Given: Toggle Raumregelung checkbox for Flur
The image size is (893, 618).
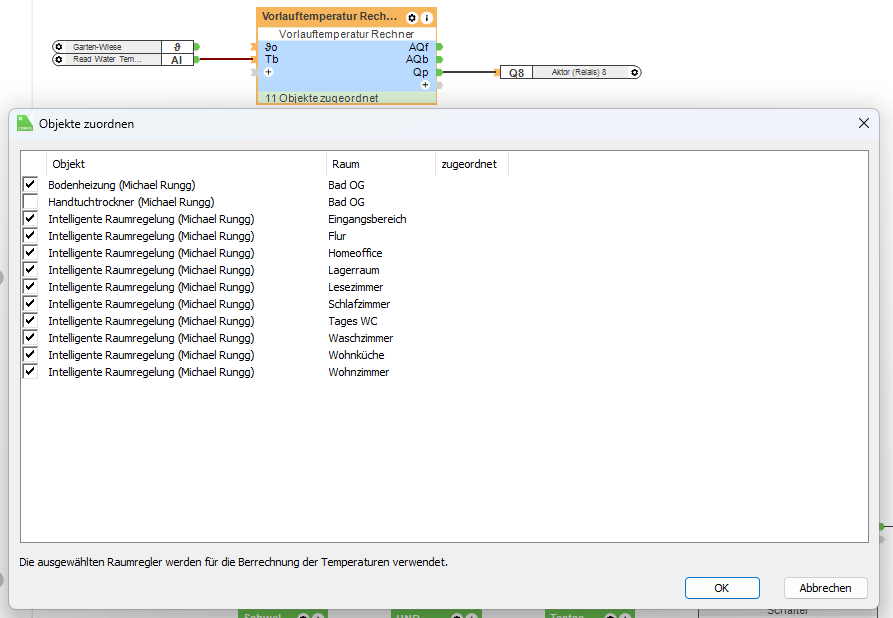Looking at the screenshot, I should (x=30, y=236).
